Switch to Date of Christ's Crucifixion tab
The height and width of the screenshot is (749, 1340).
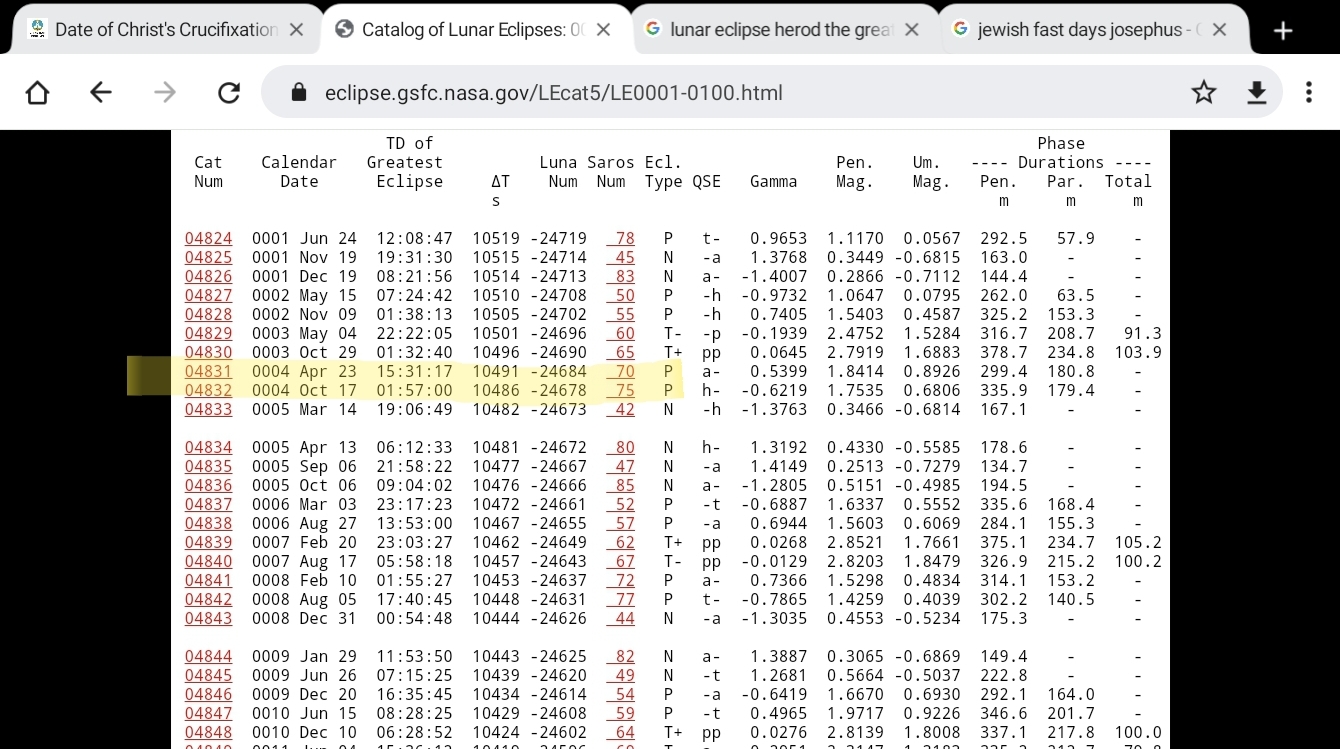pos(165,30)
